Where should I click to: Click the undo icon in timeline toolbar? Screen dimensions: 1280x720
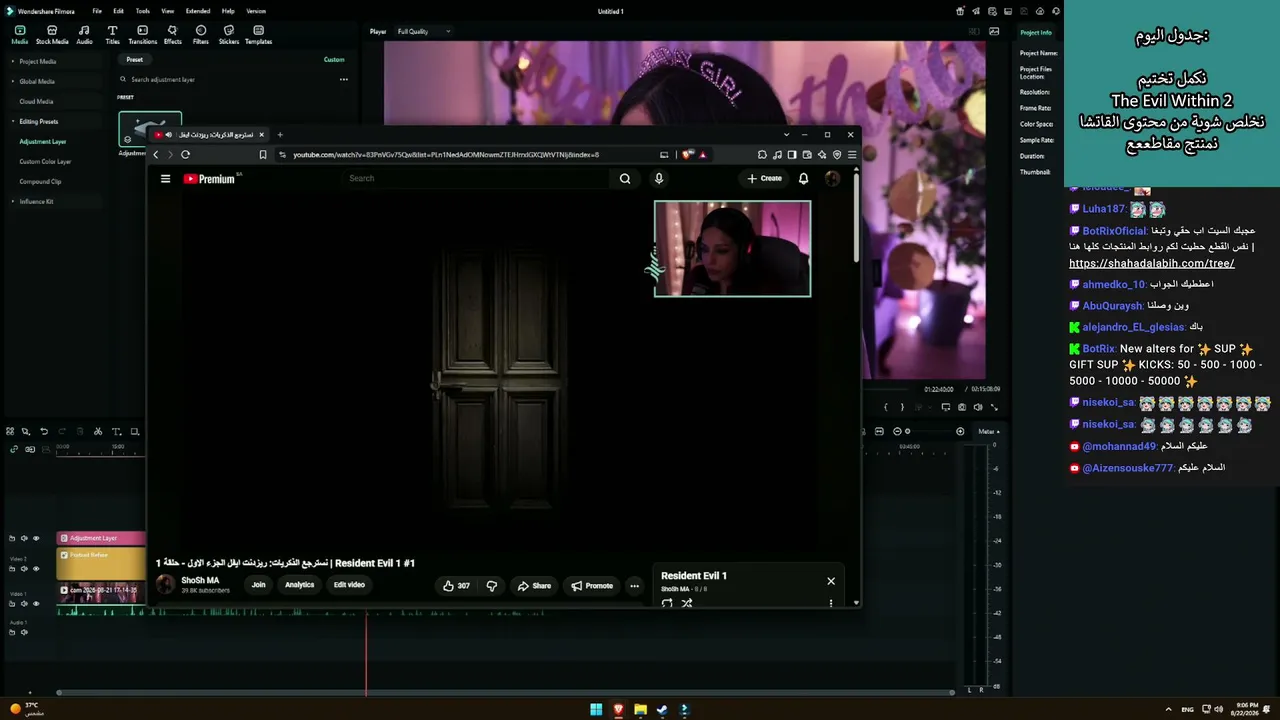click(x=43, y=431)
